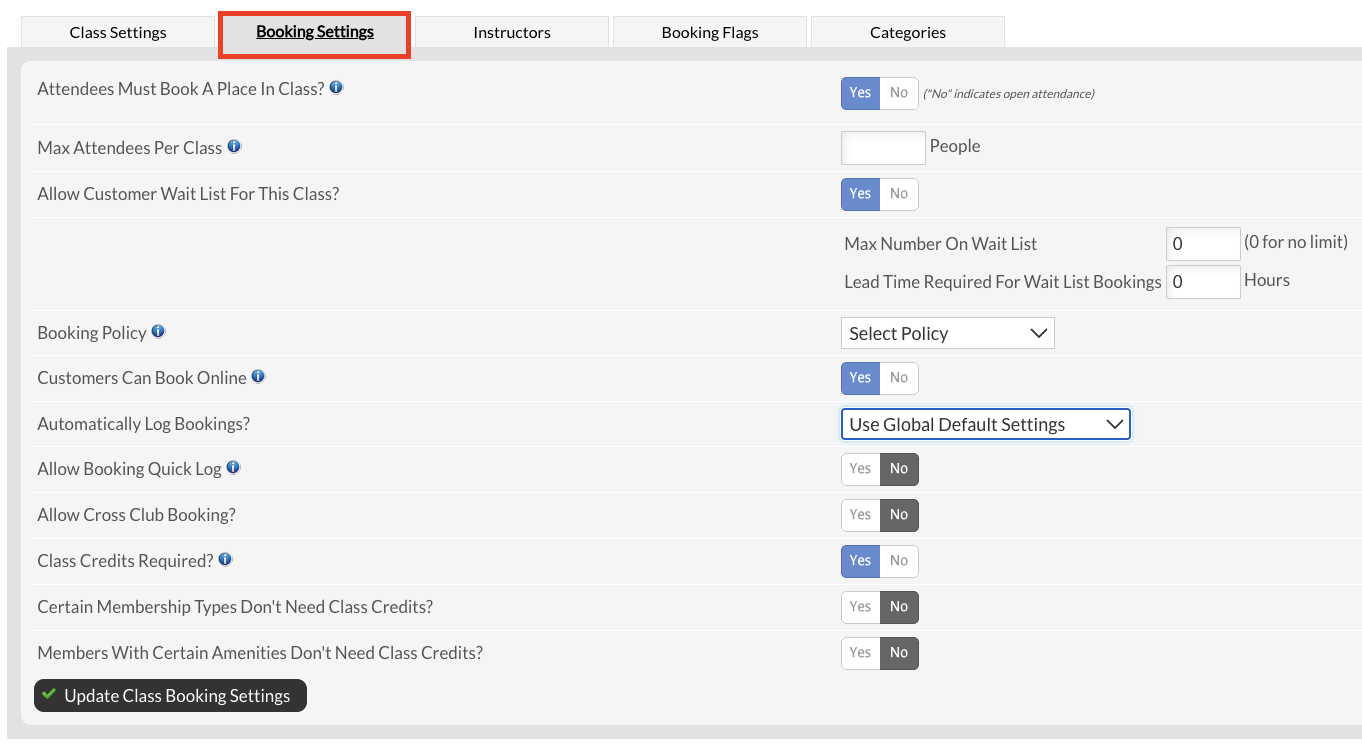Click the Lead Time Required Hours field
Image resolution: width=1362 pixels, height=752 pixels.
1203,282
